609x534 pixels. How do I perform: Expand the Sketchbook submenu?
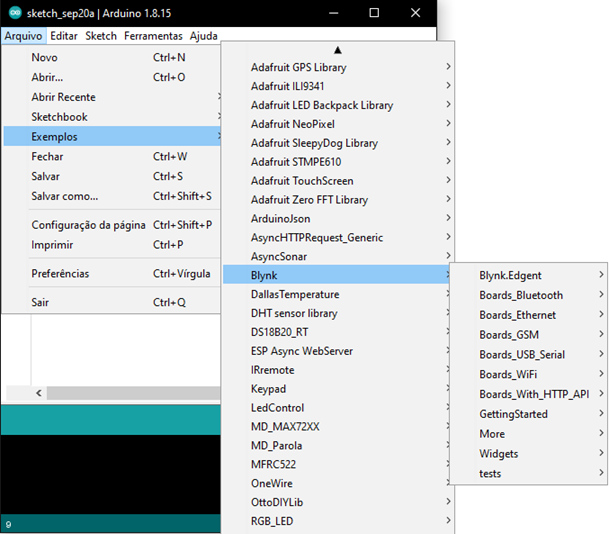(x=112, y=117)
